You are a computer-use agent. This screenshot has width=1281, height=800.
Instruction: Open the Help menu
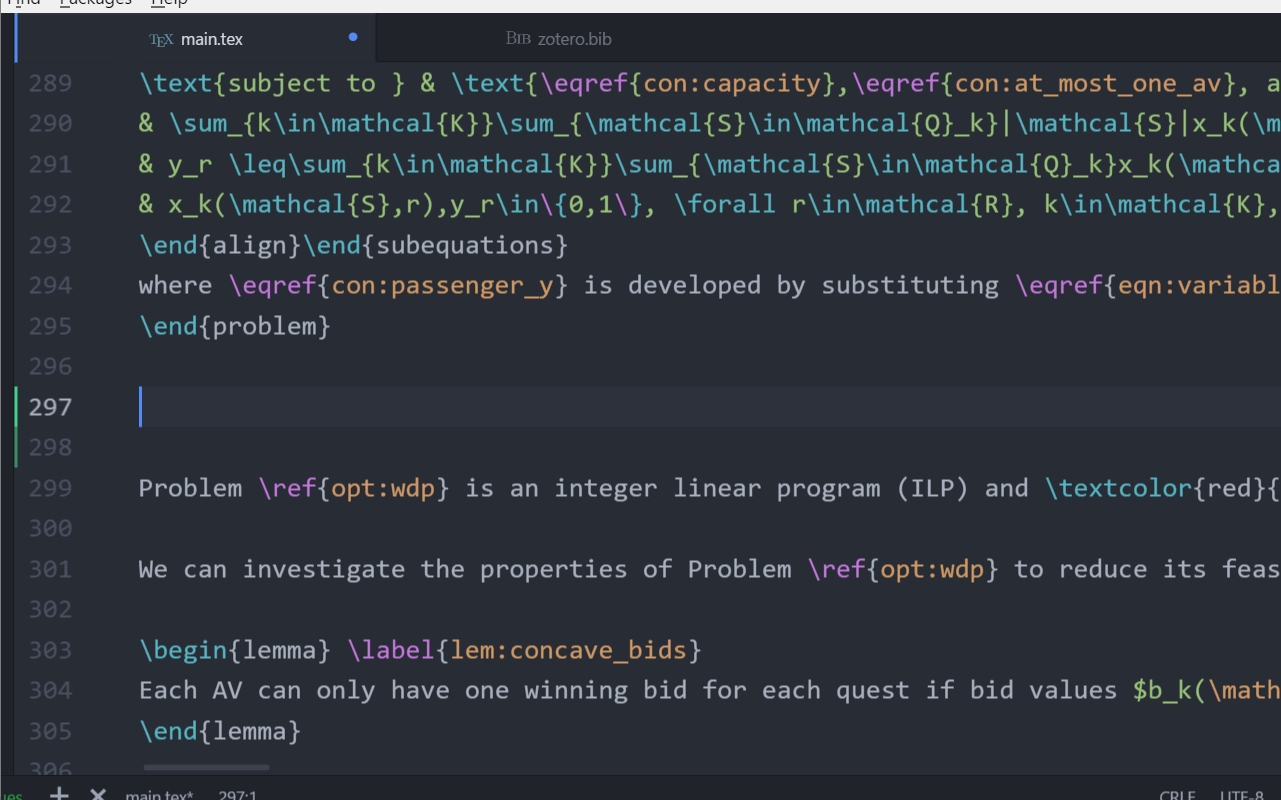pos(169,3)
